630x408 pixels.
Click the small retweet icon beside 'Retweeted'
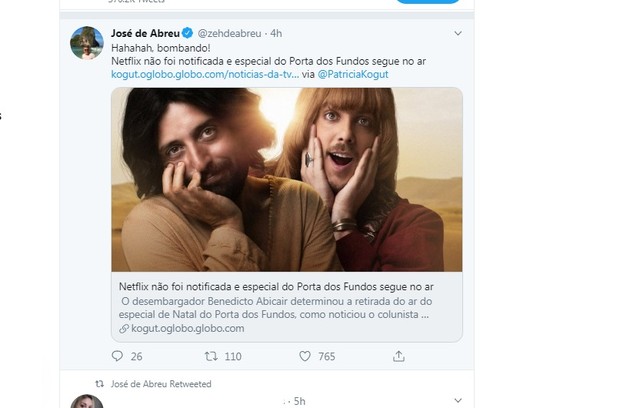click(98, 384)
